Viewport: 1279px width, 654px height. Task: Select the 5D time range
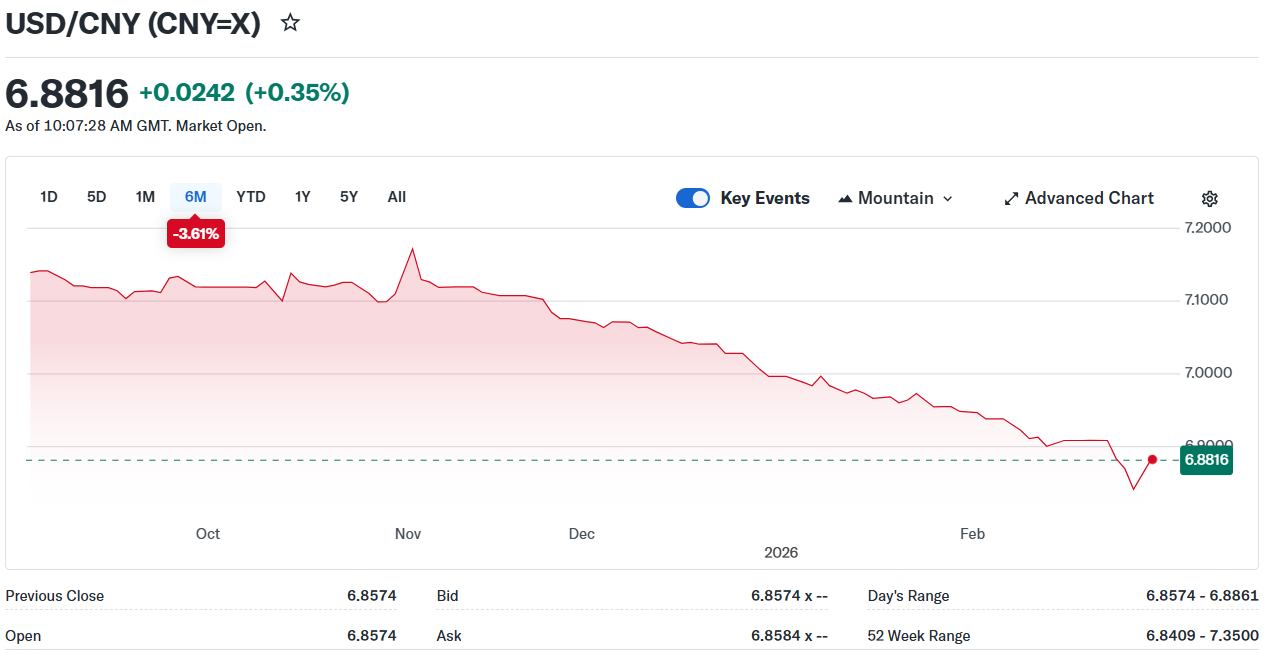point(96,197)
